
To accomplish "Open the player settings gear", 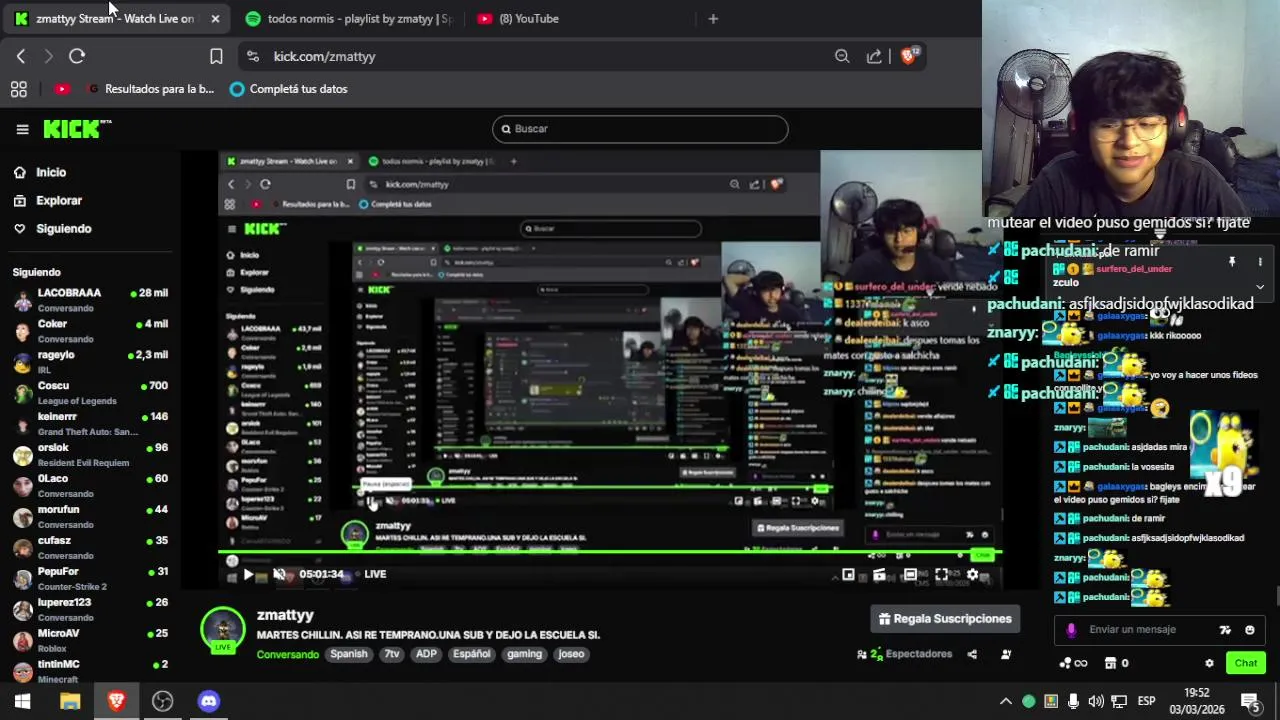I will (x=972, y=575).
